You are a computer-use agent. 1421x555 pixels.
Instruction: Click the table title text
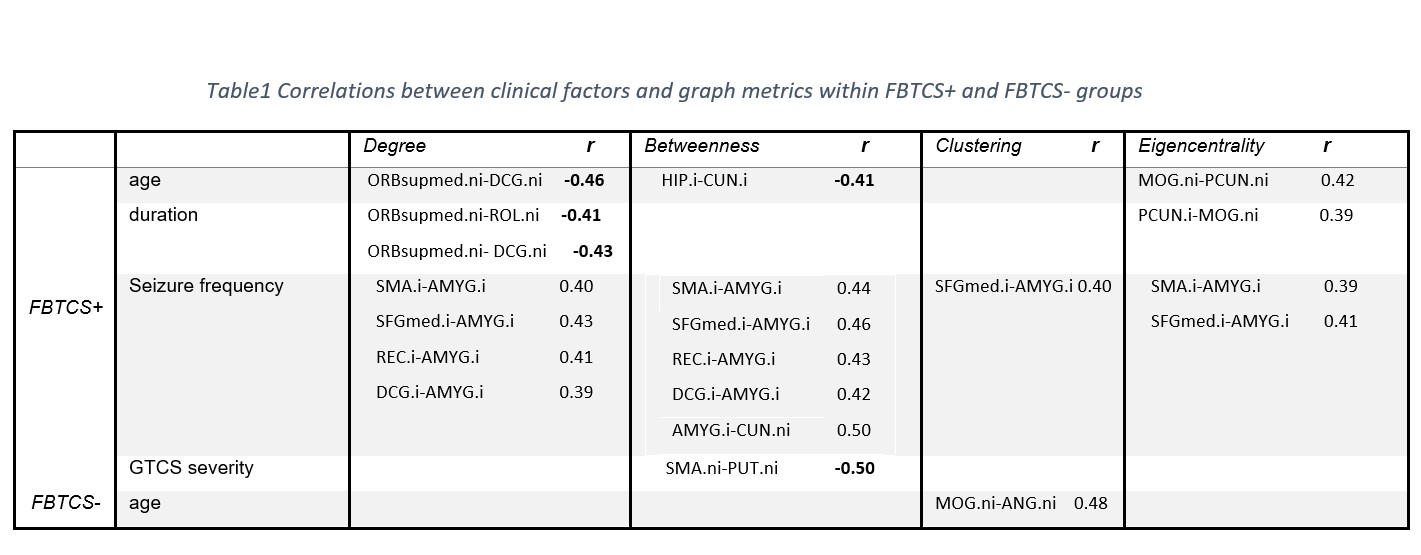673,91
